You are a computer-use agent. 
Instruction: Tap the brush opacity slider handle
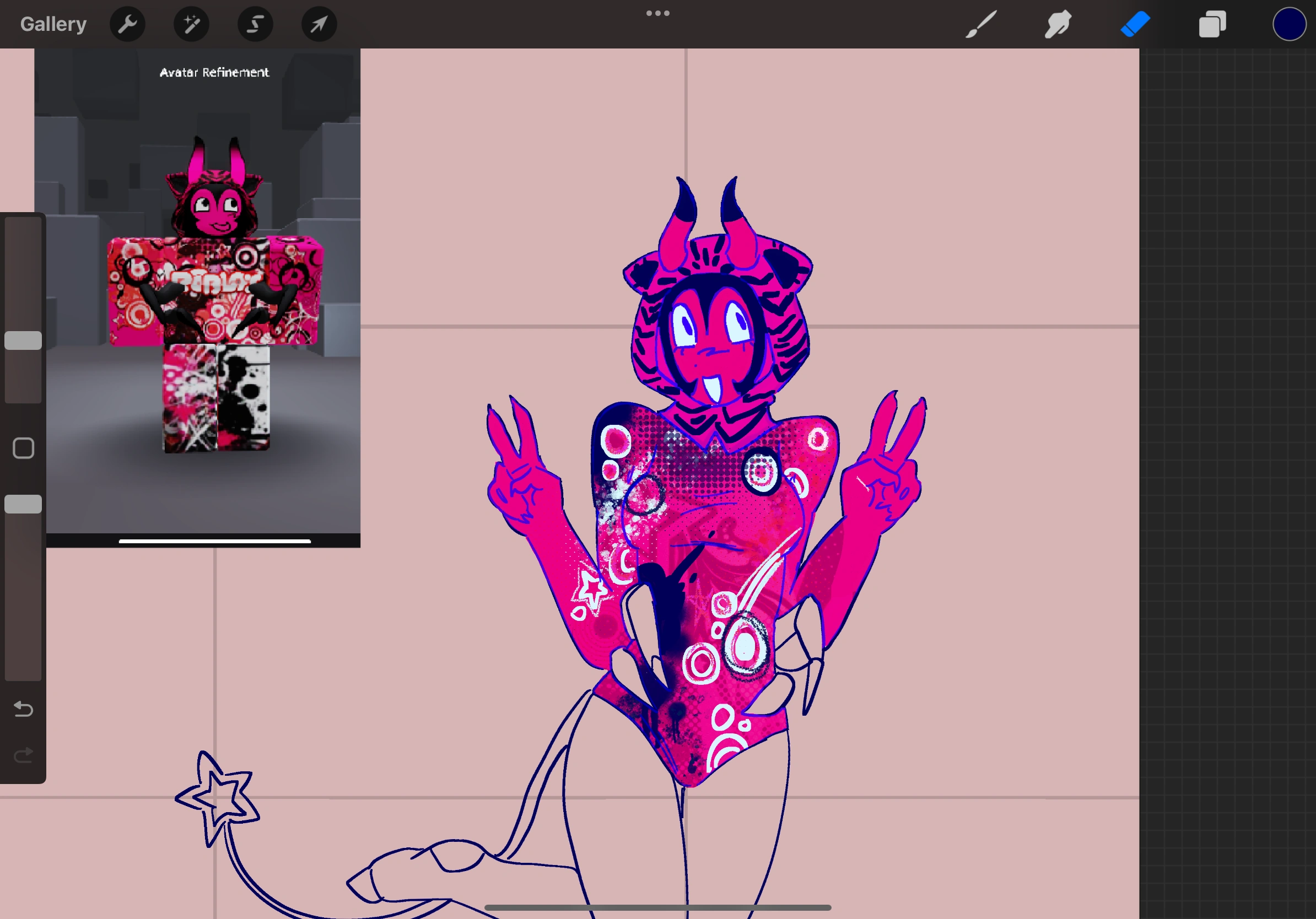[x=24, y=502]
